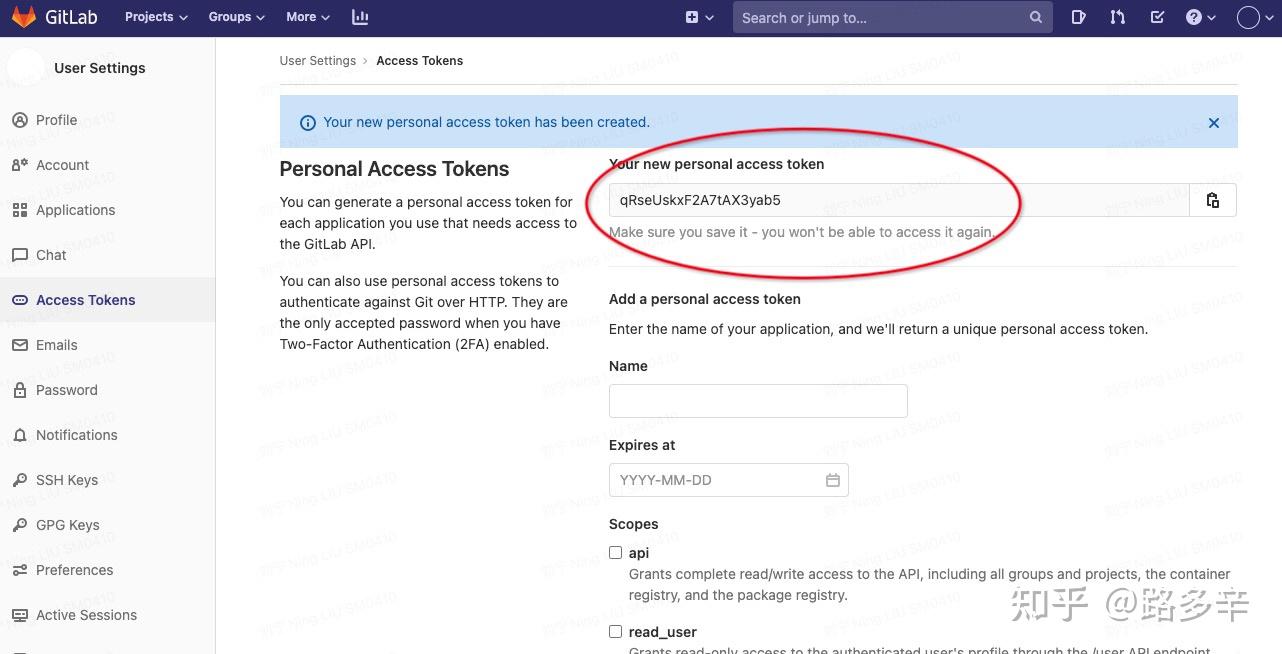Select the Preferences sidebar entry
This screenshot has width=1282, height=654.
point(74,570)
